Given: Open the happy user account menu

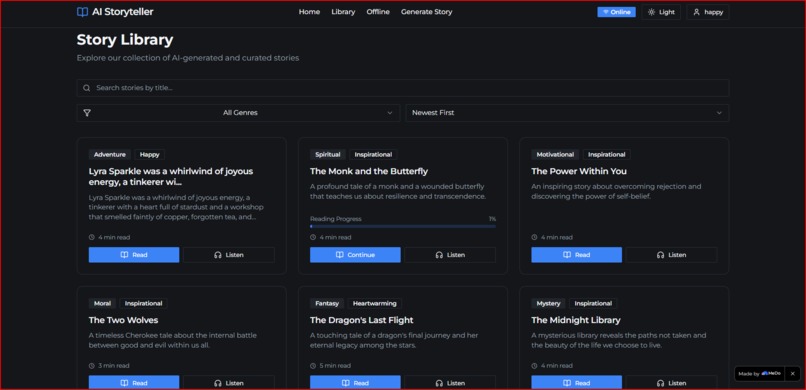Looking at the screenshot, I should [708, 12].
